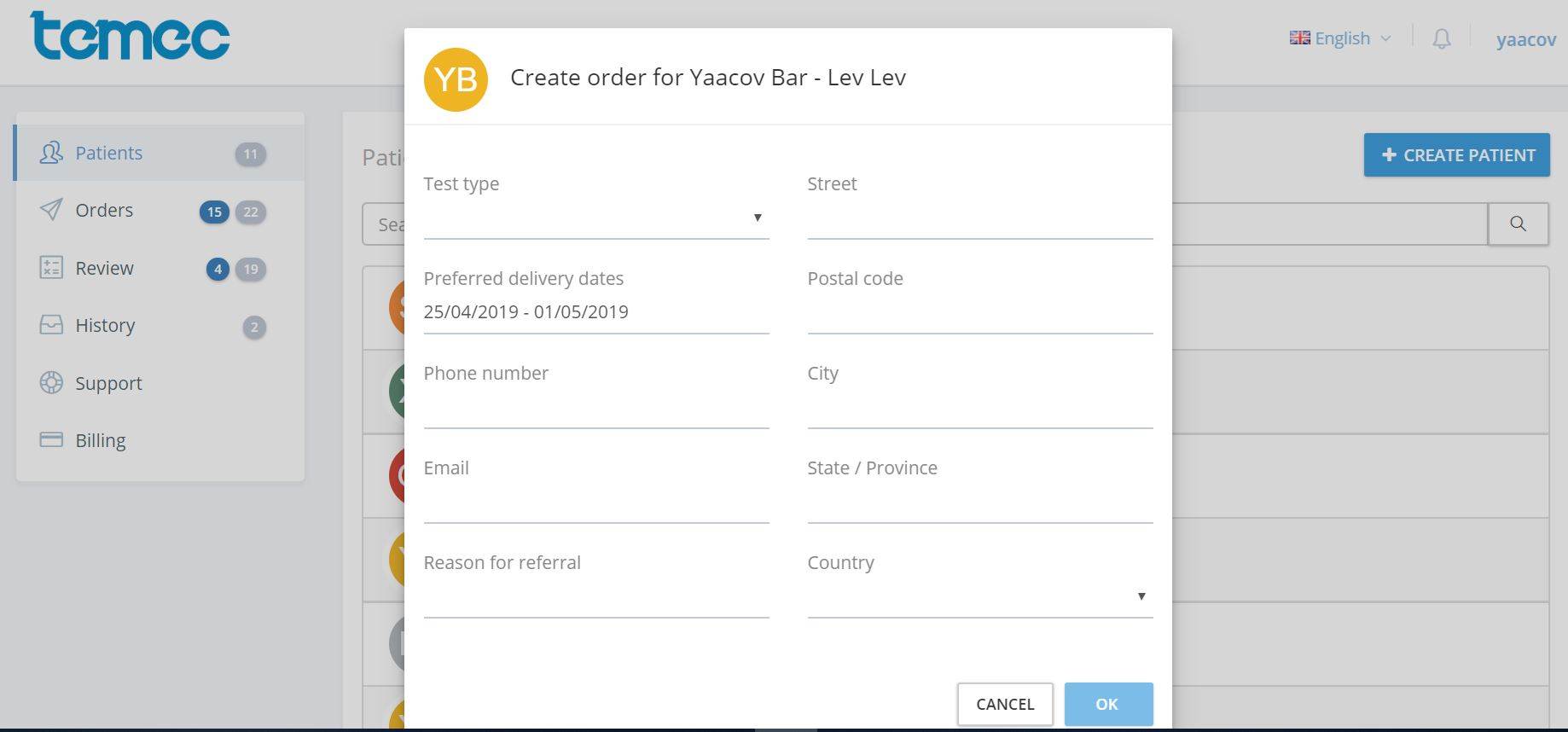
Task: Click the Review checklist icon
Action: (51, 268)
